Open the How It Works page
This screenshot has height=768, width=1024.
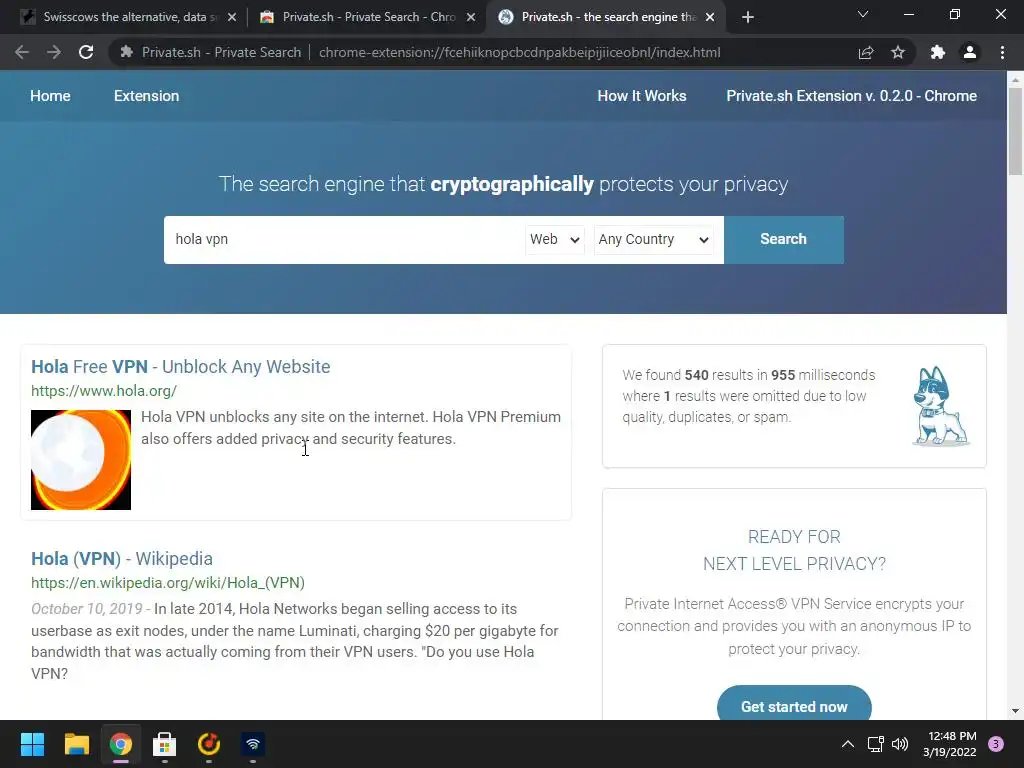(641, 96)
